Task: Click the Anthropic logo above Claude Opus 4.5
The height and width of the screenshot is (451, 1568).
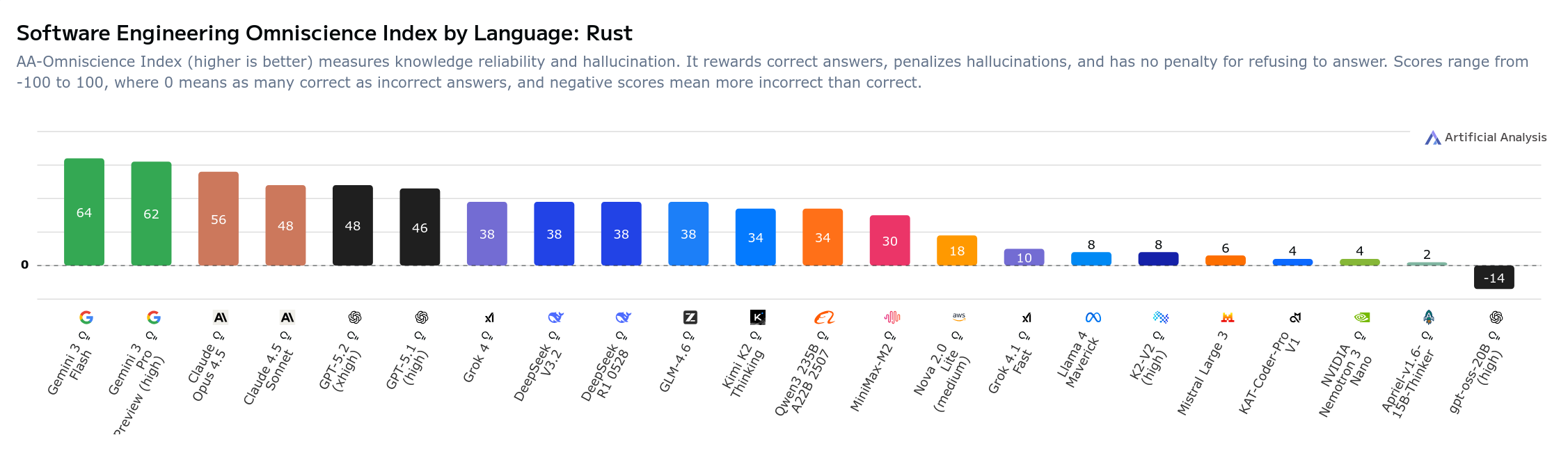Action: [x=220, y=317]
